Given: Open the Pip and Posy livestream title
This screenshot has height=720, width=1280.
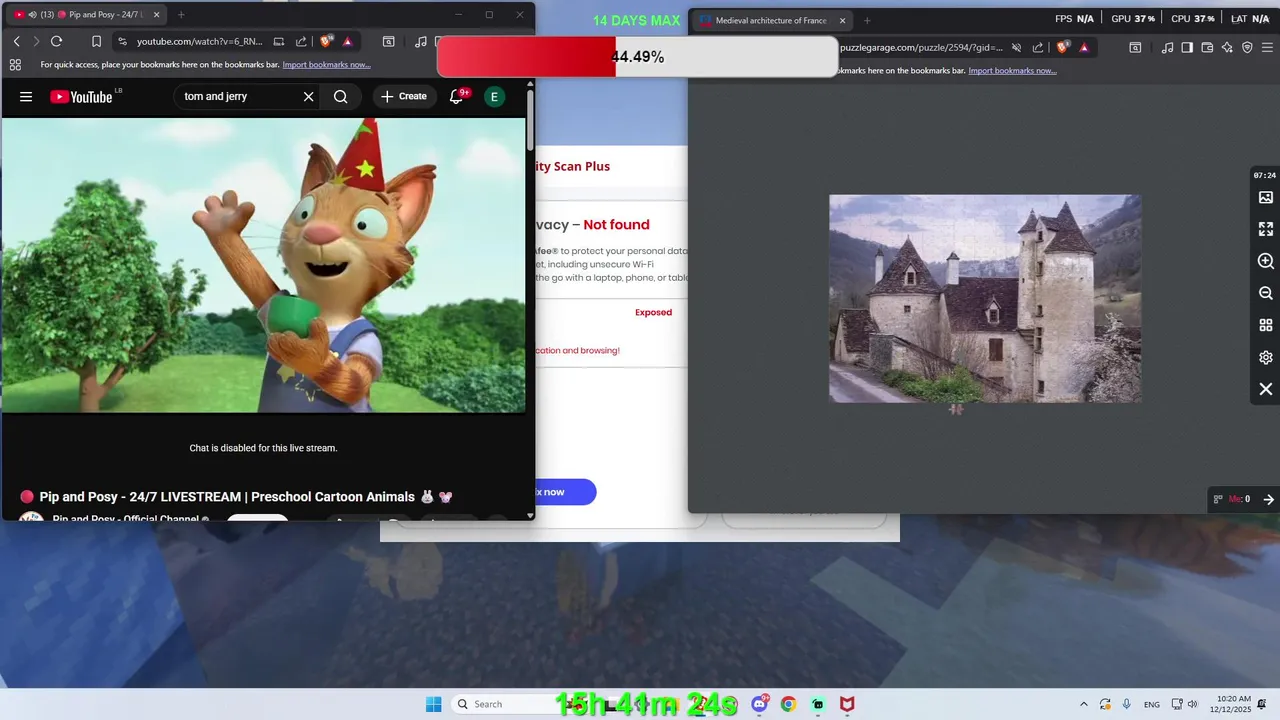Looking at the screenshot, I should pos(236,497).
